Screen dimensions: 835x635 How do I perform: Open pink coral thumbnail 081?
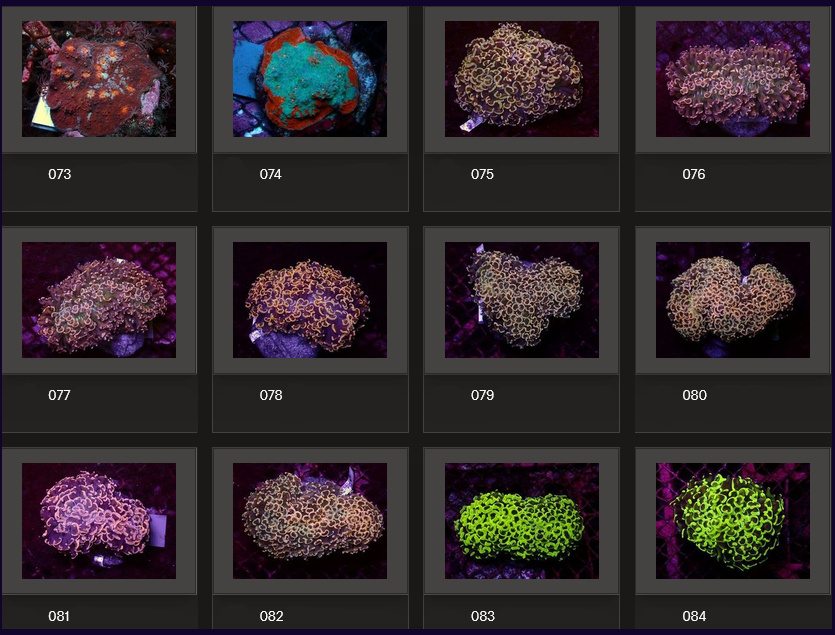point(99,521)
